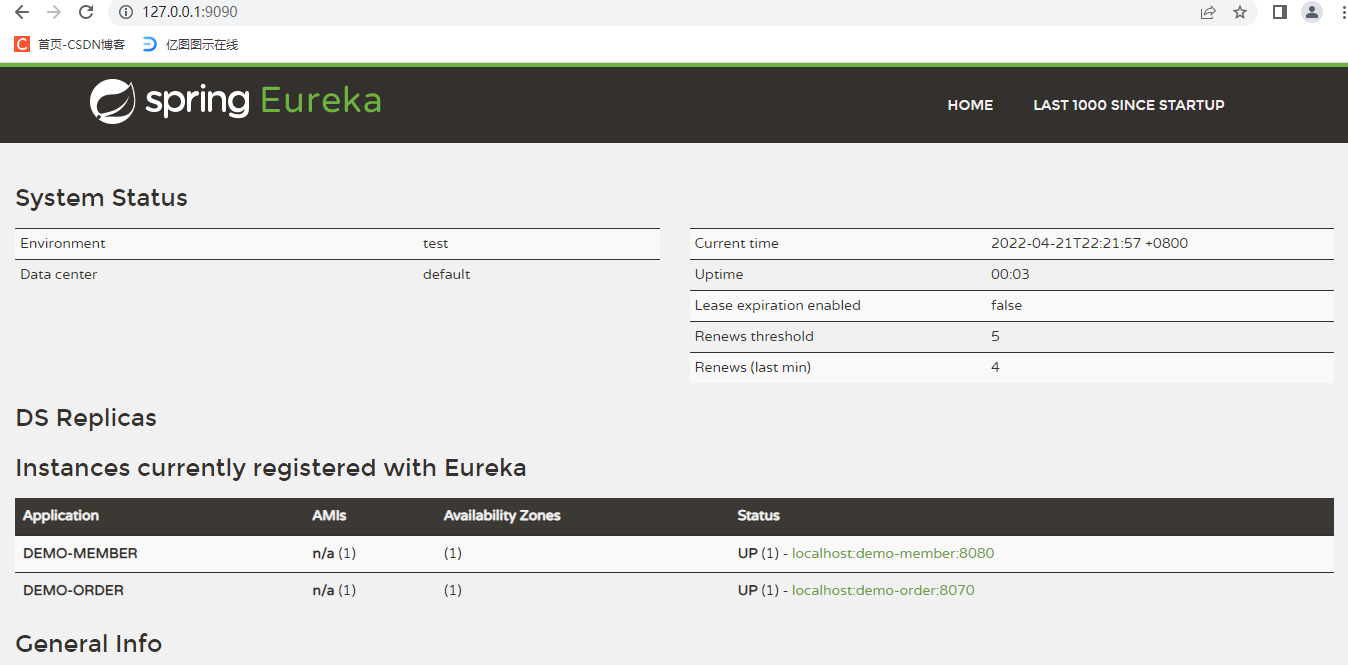This screenshot has height=665, width=1348.
Task: Click the DEMO-MEMBER application cell
Action: [80, 553]
